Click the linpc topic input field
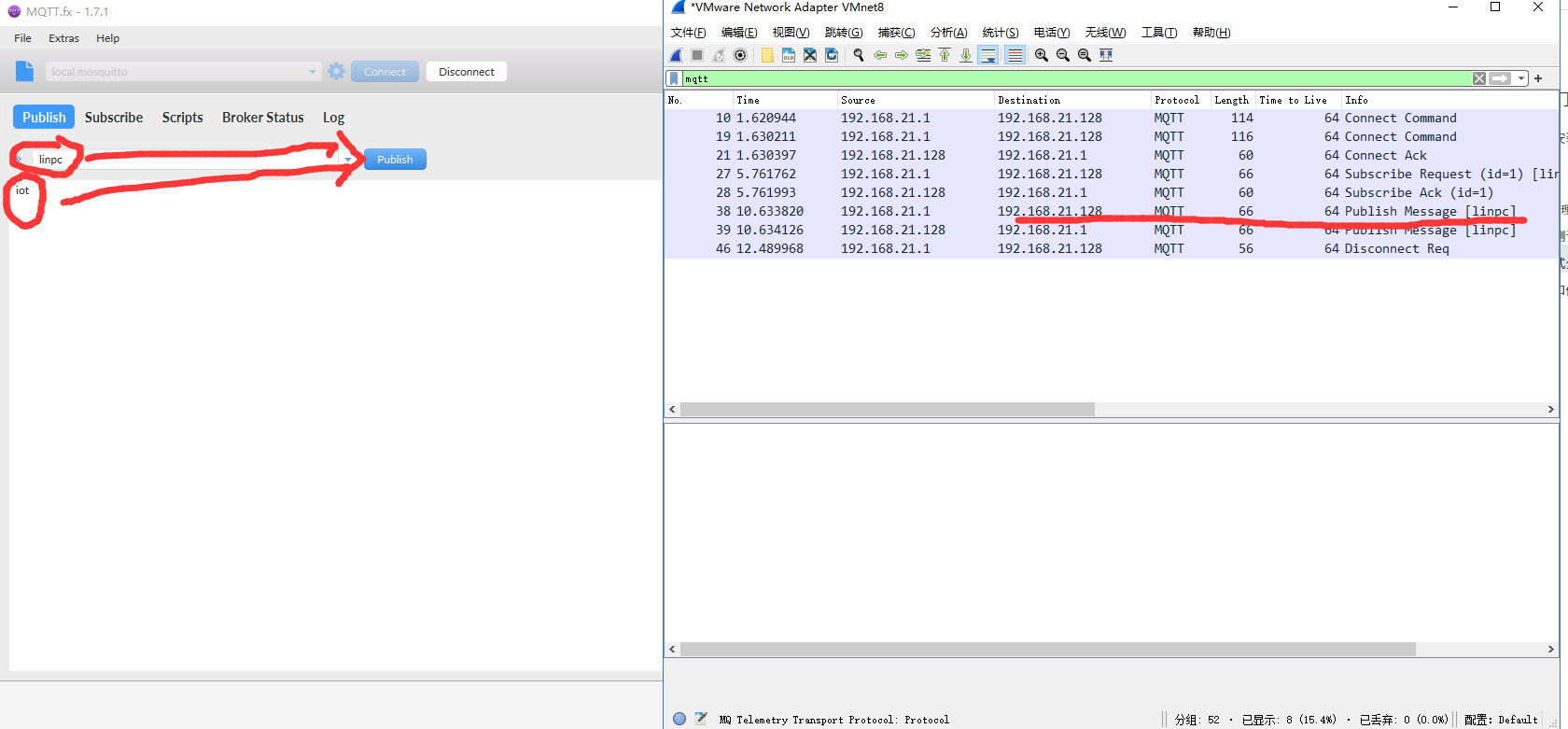The height and width of the screenshot is (729, 1568). click(x=187, y=160)
